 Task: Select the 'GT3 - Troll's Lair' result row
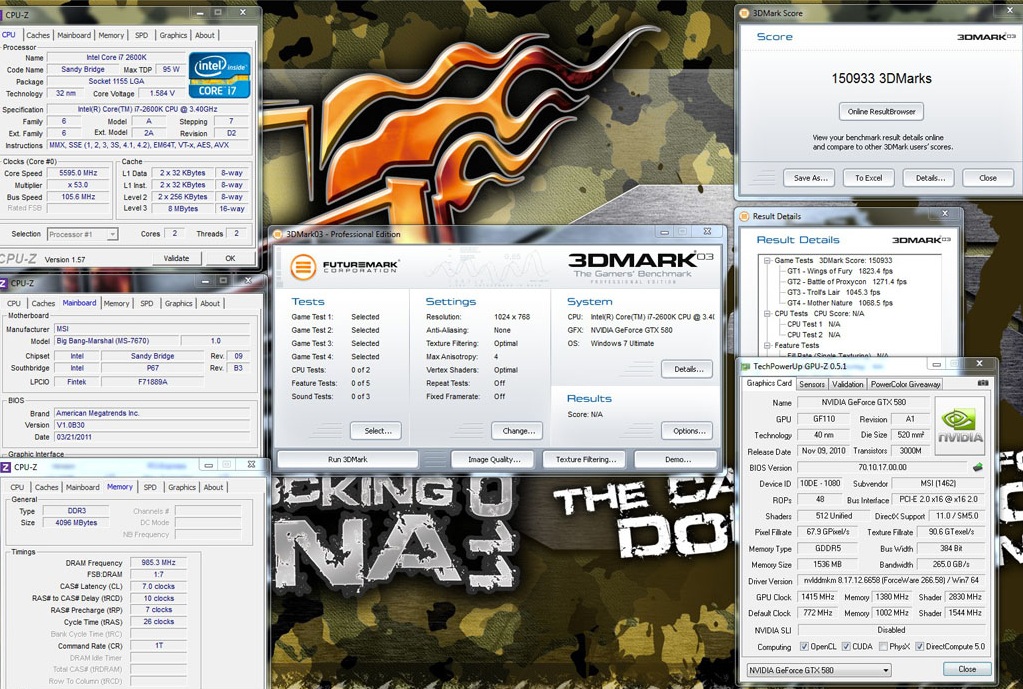833,292
